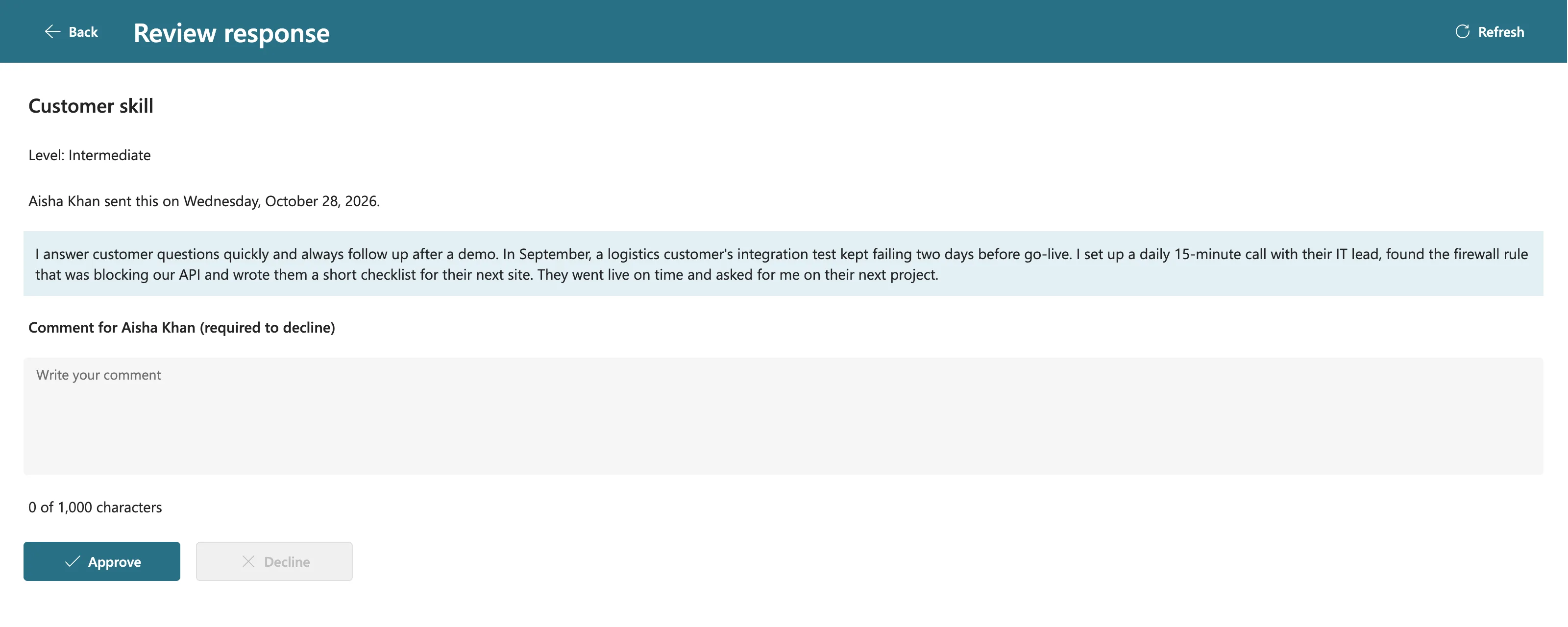
Task: Click the 0 of 1,000 characters counter
Action: (x=95, y=507)
